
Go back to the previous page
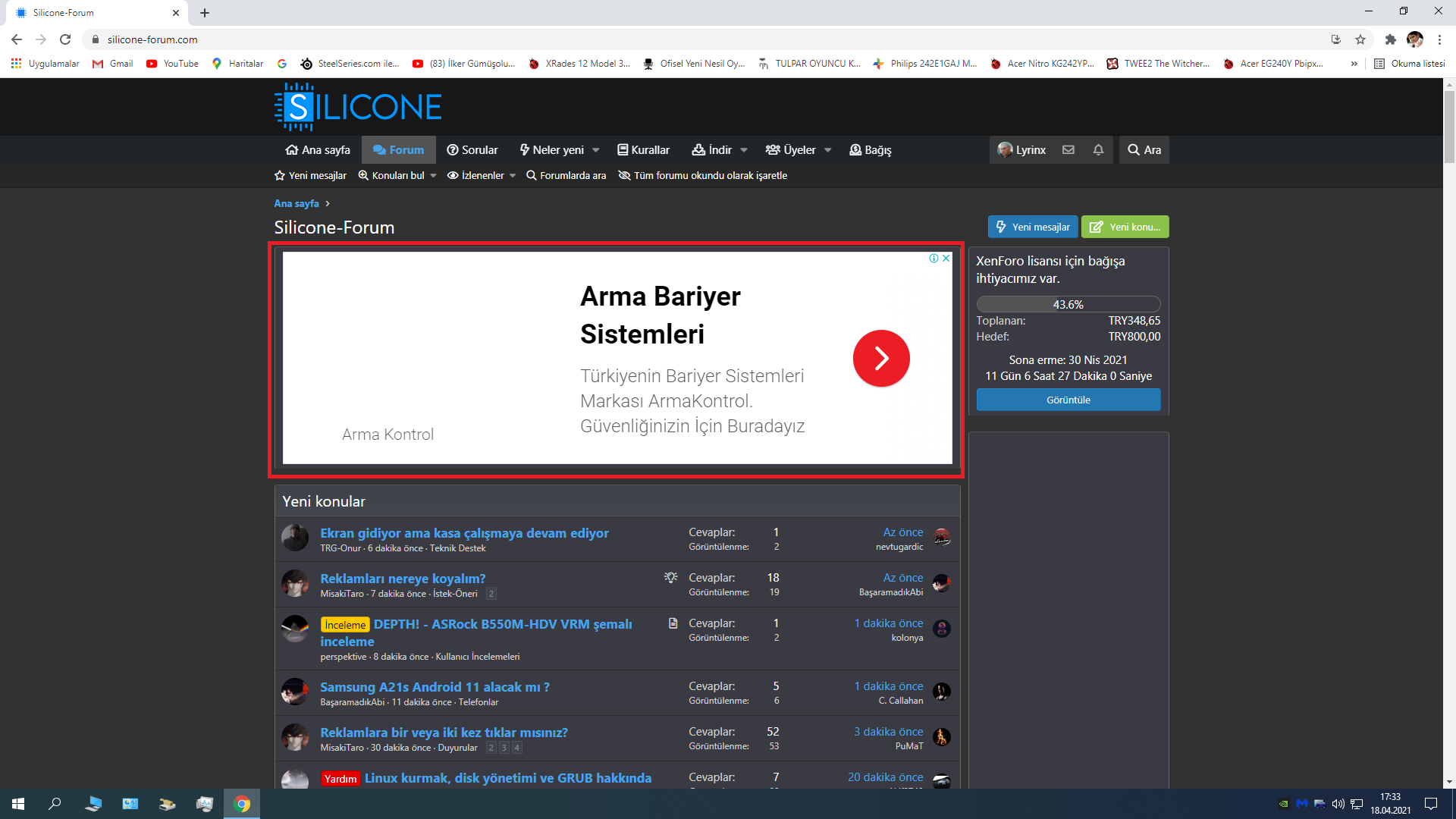(x=17, y=39)
